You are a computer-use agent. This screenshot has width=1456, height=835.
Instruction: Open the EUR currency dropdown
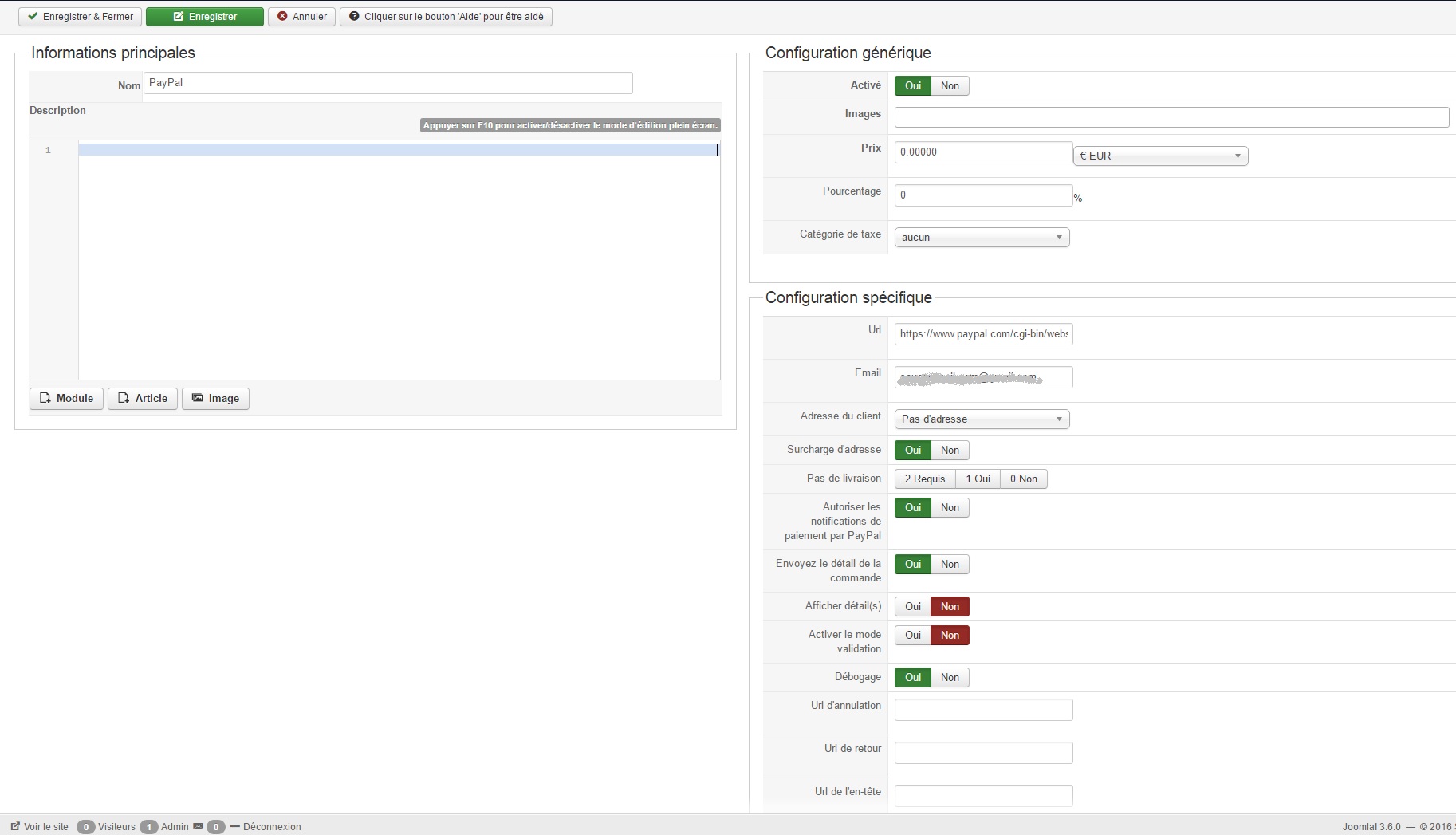coord(1160,156)
